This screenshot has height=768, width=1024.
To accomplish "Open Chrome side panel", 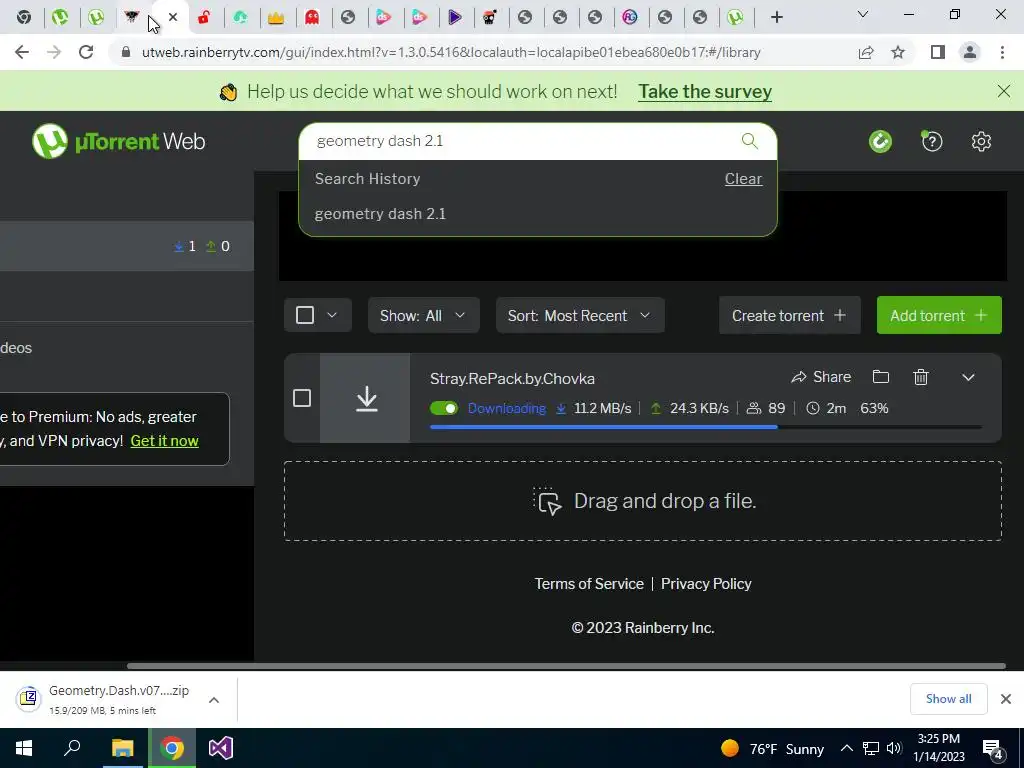I will click(938, 52).
